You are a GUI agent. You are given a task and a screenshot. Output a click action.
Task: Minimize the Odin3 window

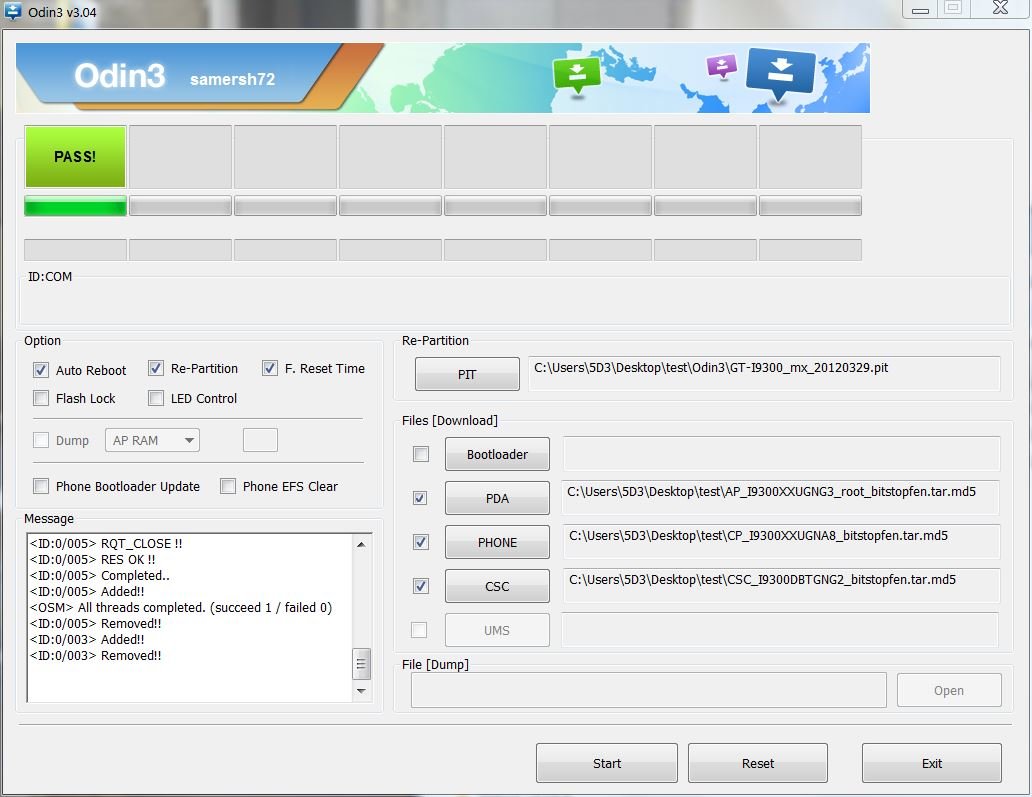(x=921, y=9)
